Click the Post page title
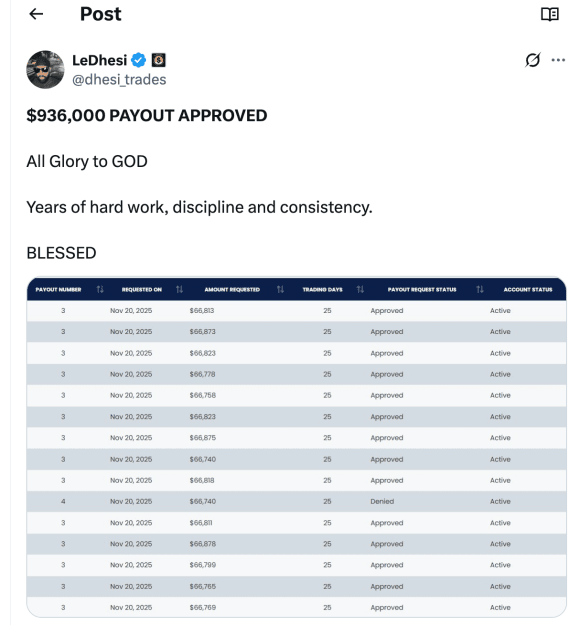The height and width of the screenshot is (625, 580). click(100, 14)
